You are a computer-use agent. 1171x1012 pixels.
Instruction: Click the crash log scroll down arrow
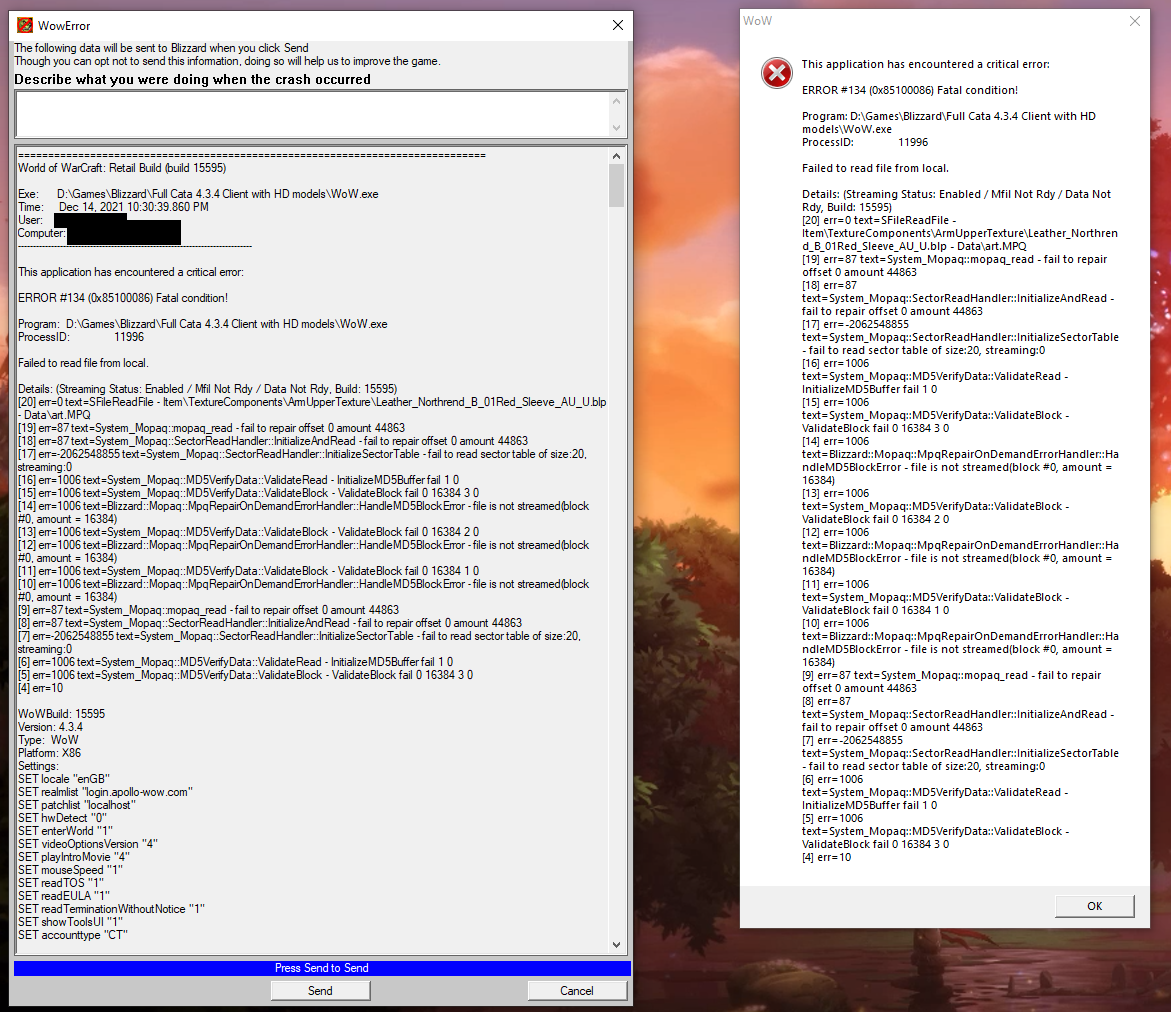(616, 945)
